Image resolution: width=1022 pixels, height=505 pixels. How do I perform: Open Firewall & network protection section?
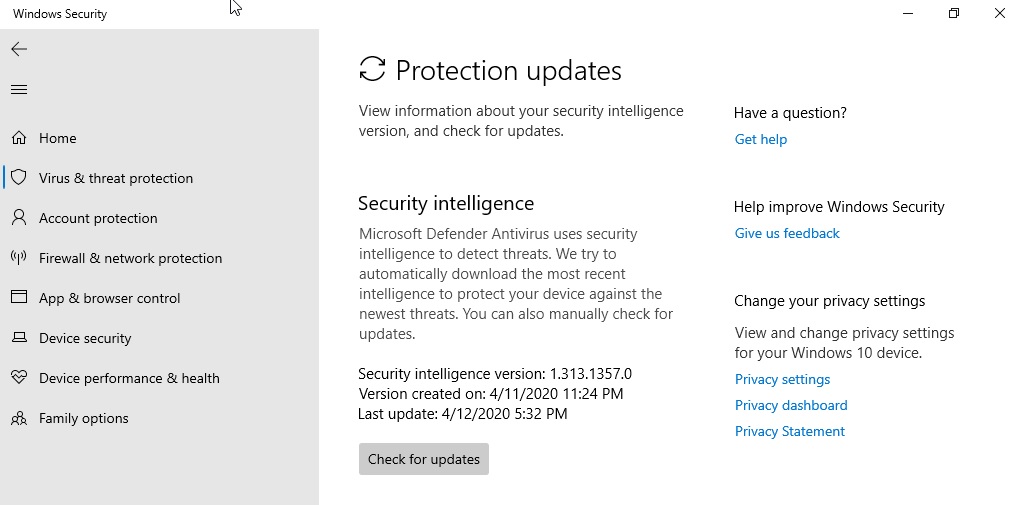(130, 258)
